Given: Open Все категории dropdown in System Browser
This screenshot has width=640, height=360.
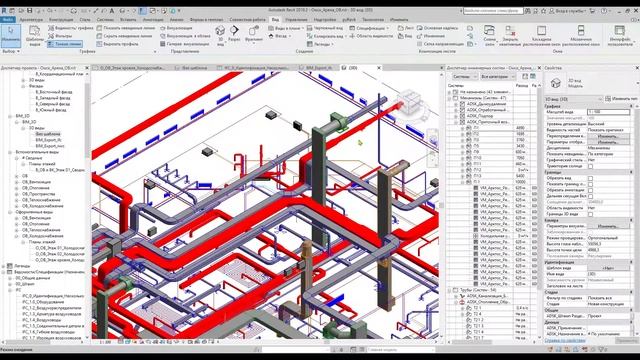Looking at the screenshot, I should pos(498,76).
